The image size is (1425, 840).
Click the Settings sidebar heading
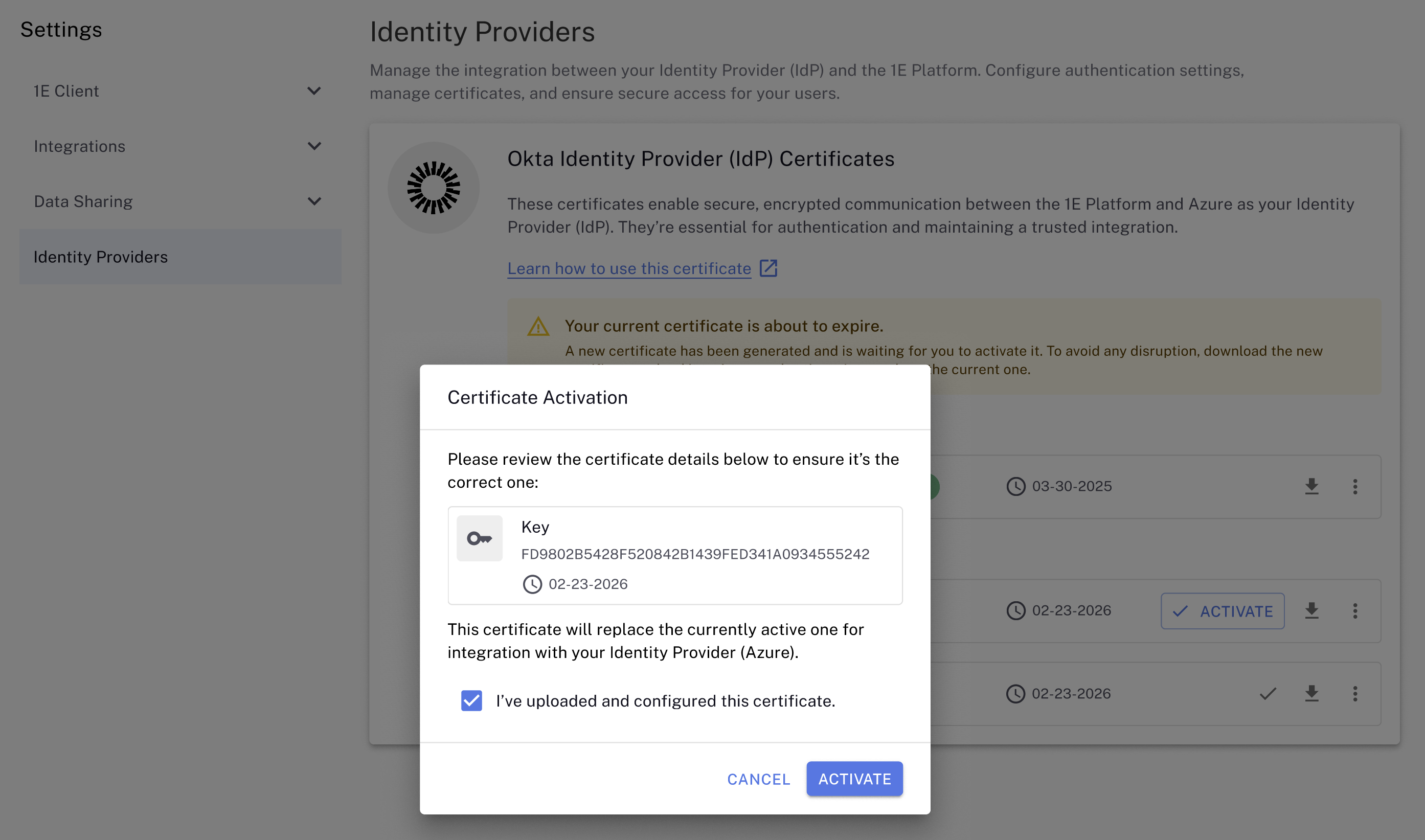point(61,30)
